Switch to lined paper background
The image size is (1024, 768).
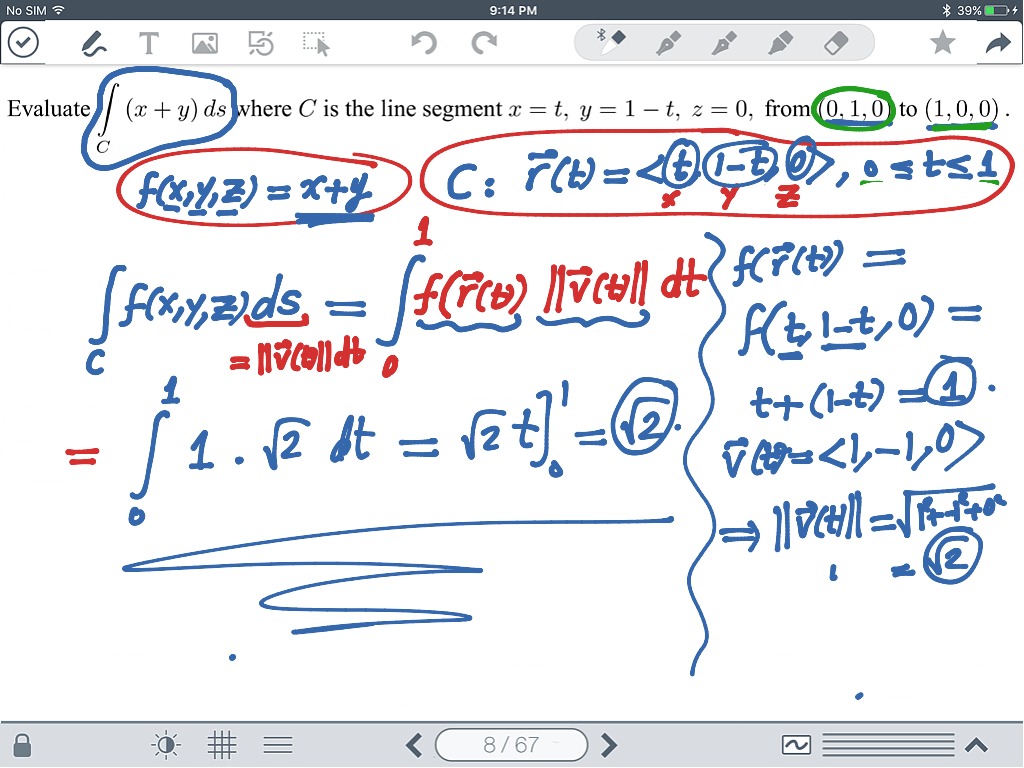(x=278, y=745)
